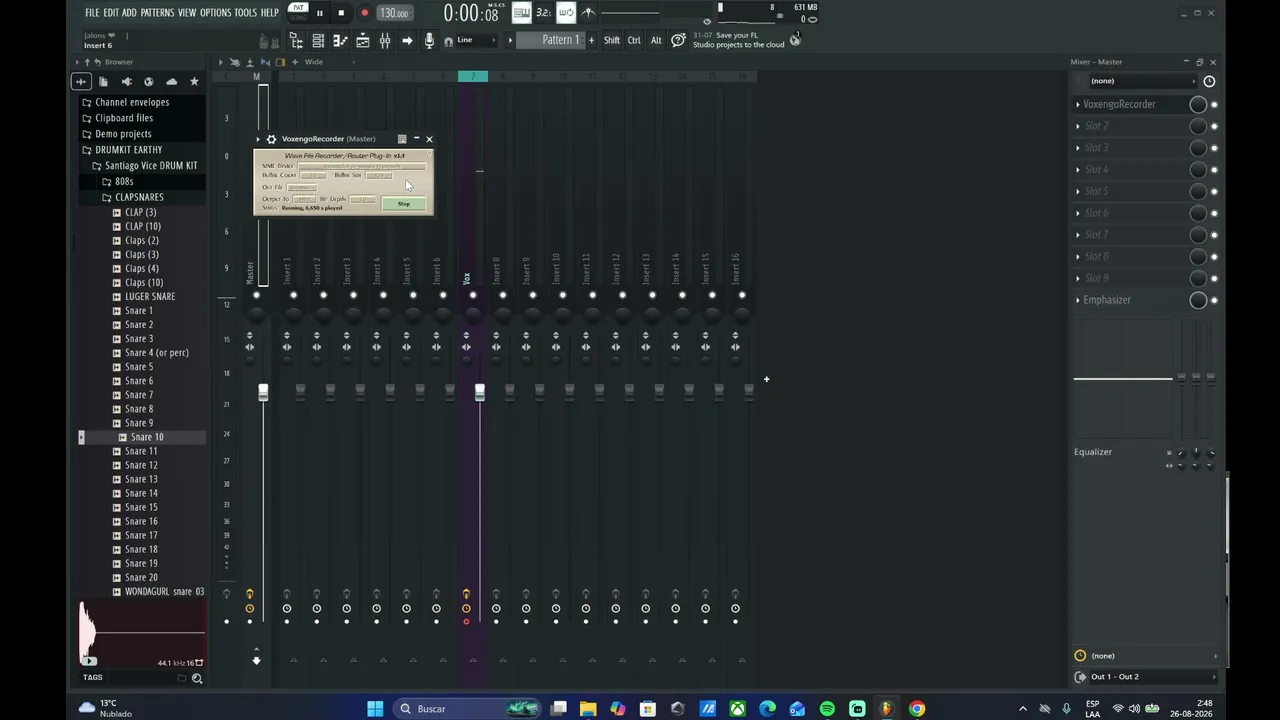Click the Vox track volume fader
The image size is (1280, 720).
480,392
